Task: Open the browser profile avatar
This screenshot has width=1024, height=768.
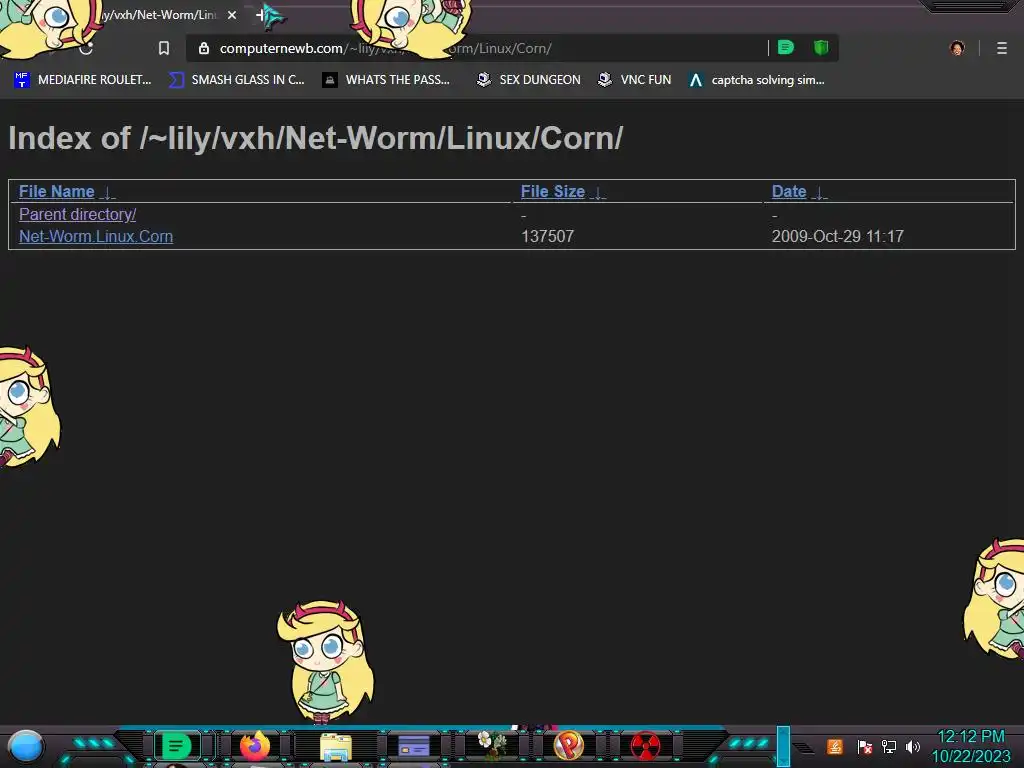Action: point(957,48)
